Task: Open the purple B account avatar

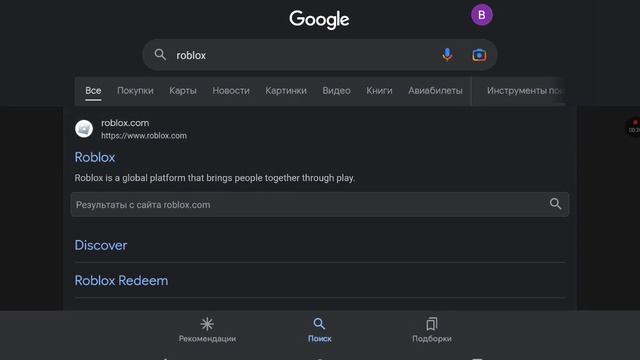Action: (x=482, y=15)
